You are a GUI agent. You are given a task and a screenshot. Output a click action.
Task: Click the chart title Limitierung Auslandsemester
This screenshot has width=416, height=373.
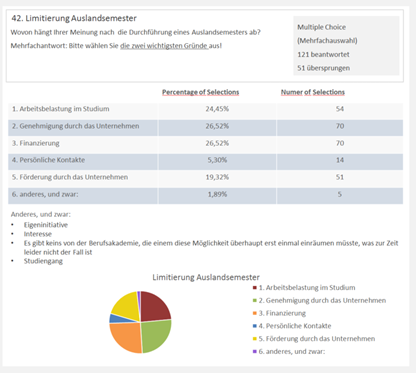coord(206,277)
